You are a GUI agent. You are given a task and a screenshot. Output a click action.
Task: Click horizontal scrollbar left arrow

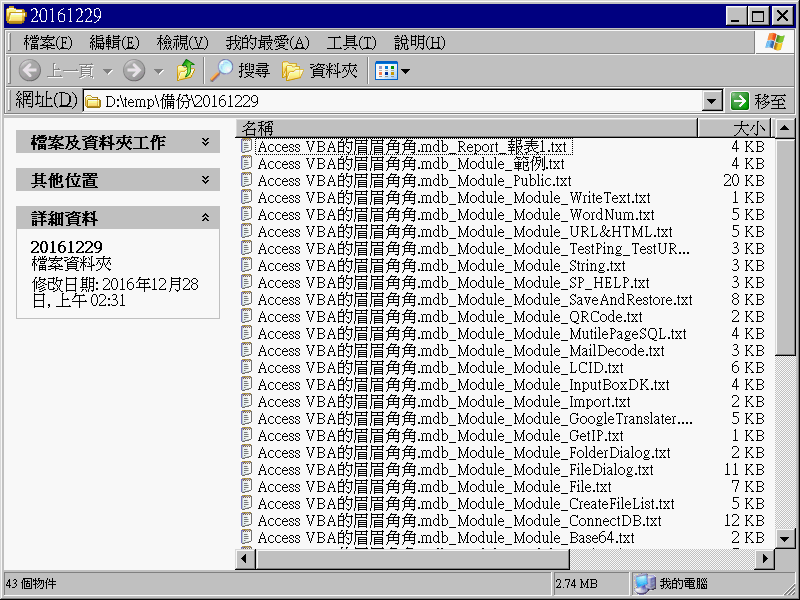(244, 559)
